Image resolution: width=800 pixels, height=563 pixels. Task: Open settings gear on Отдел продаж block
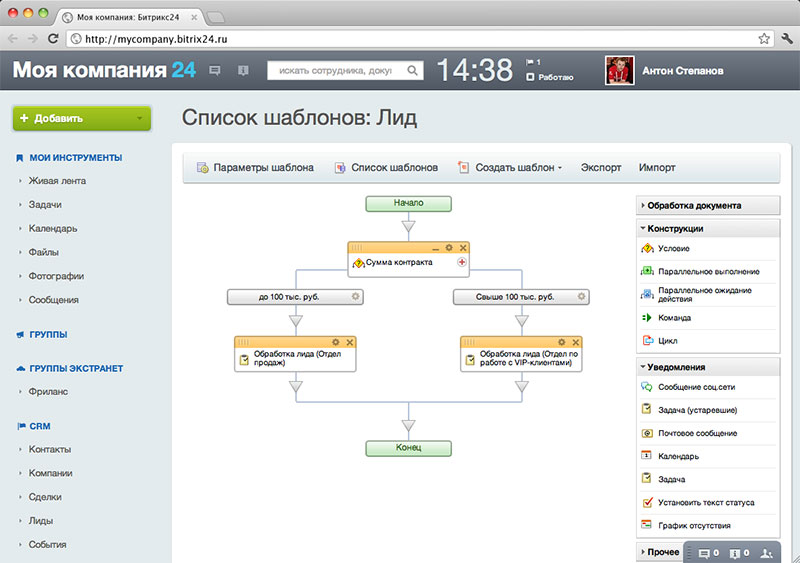click(x=336, y=342)
